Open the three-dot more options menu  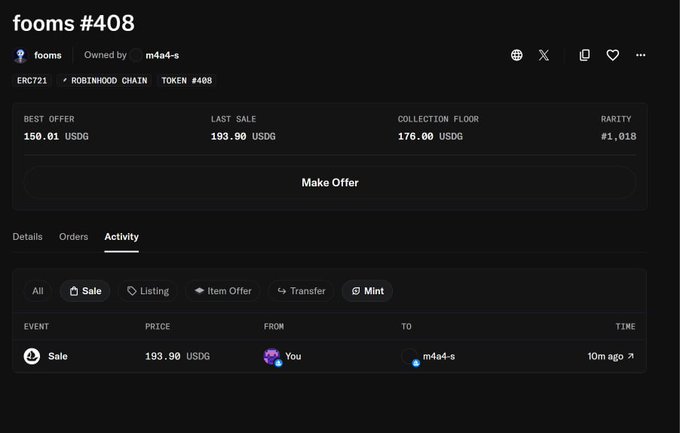[641, 55]
